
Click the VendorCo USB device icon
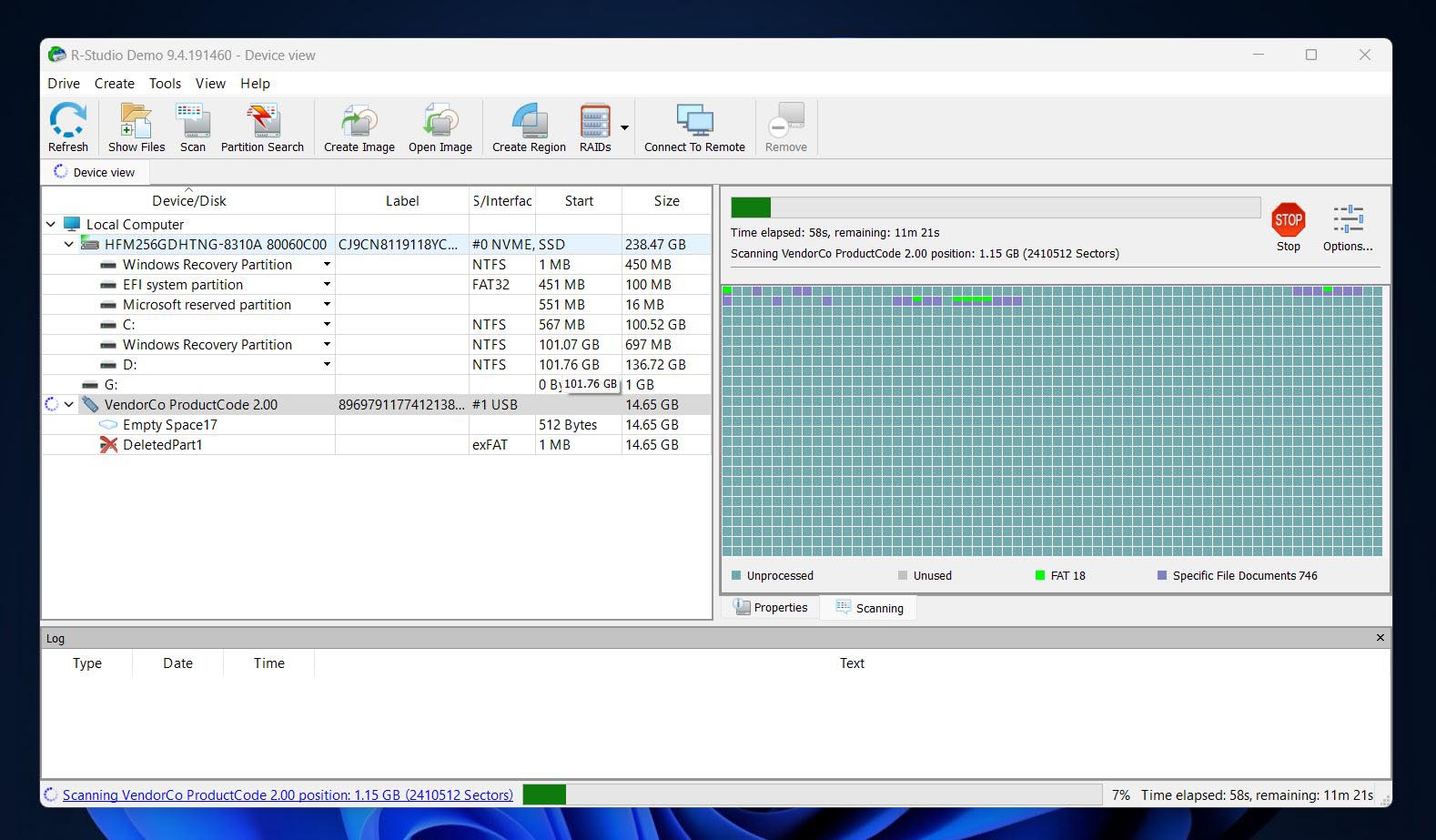pos(89,404)
